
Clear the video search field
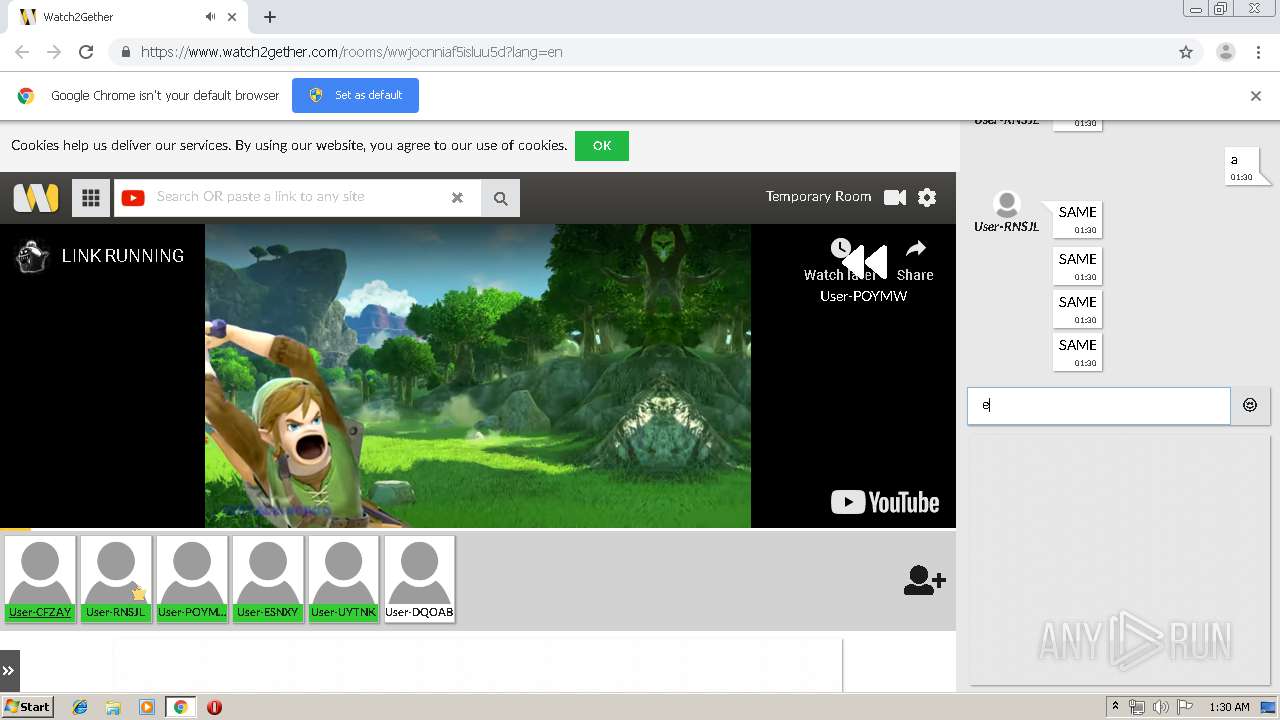tap(457, 197)
